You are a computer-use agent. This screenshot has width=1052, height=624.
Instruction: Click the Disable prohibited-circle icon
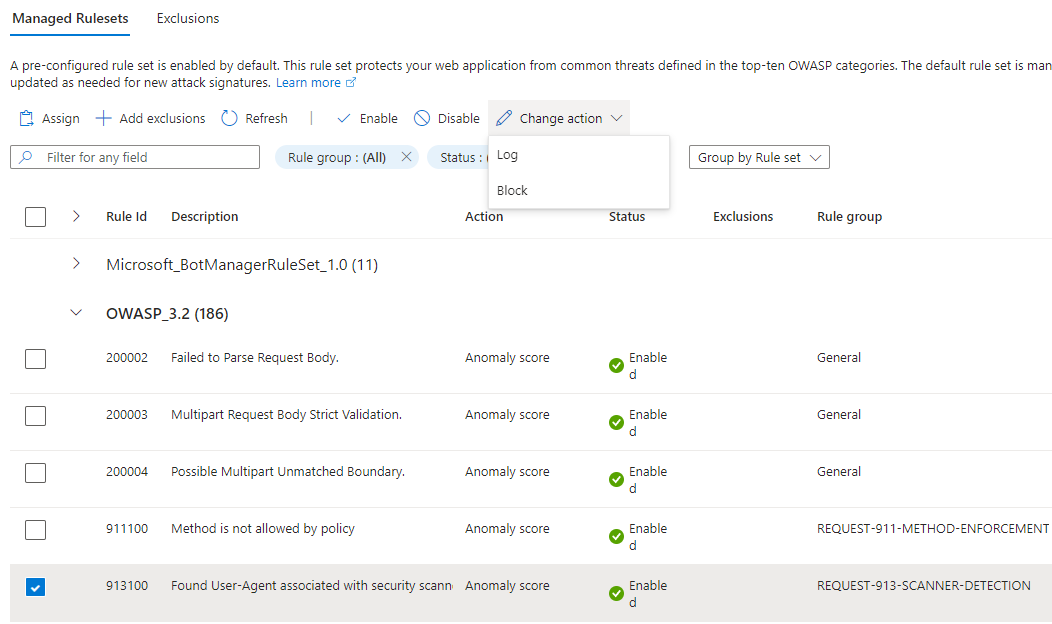click(x=422, y=118)
